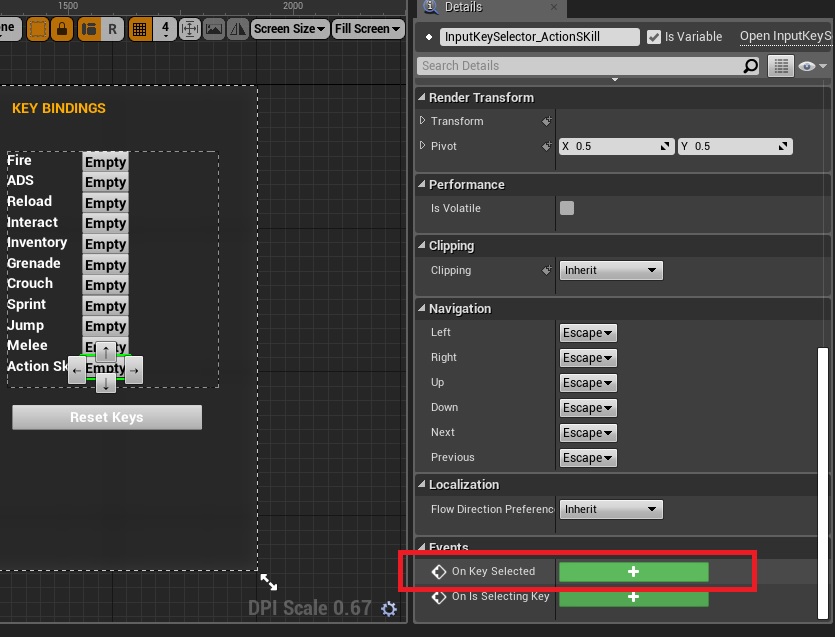Open the eye view options icon
Image resolution: width=835 pixels, height=637 pixels.
tap(811, 66)
